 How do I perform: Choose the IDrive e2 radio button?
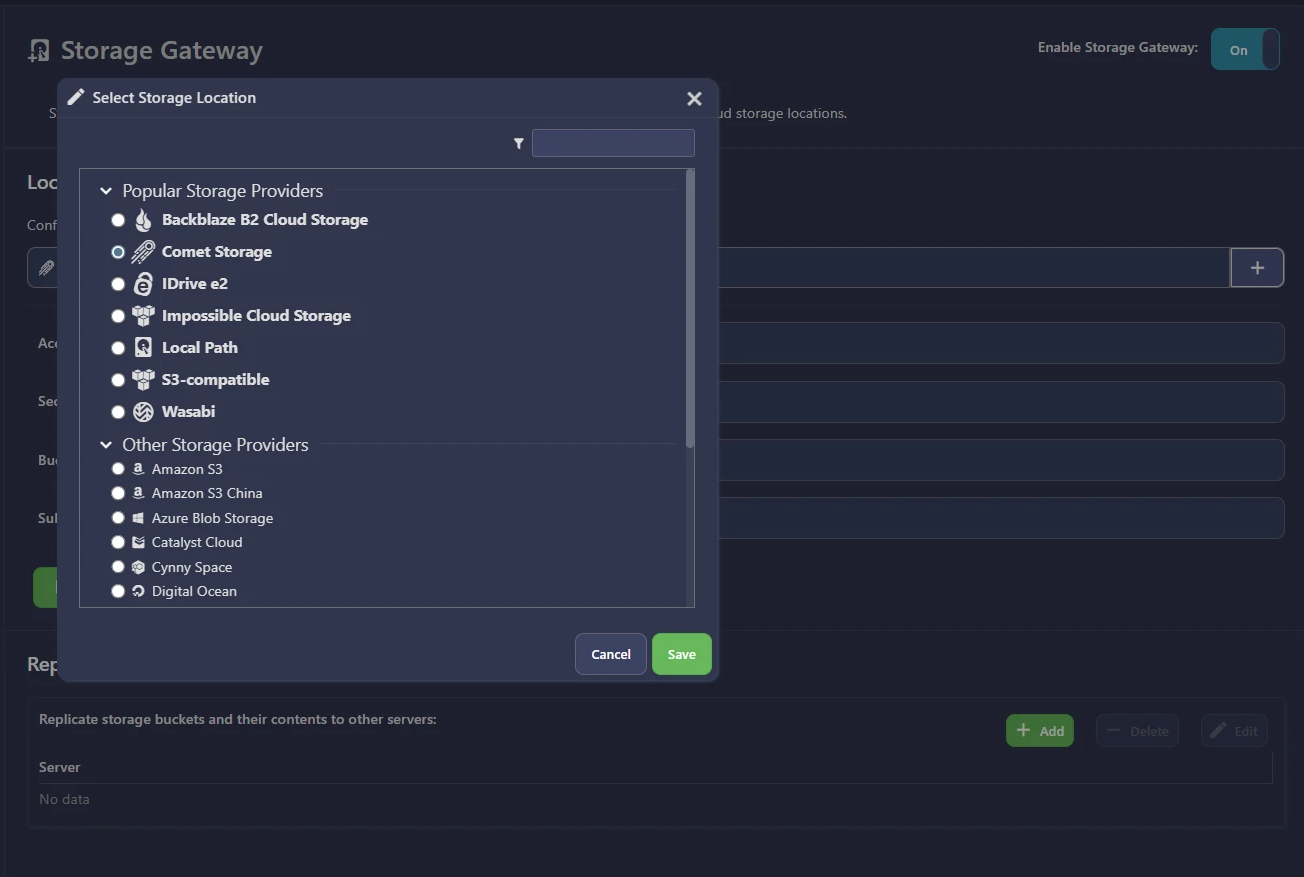[x=118, y=284]
